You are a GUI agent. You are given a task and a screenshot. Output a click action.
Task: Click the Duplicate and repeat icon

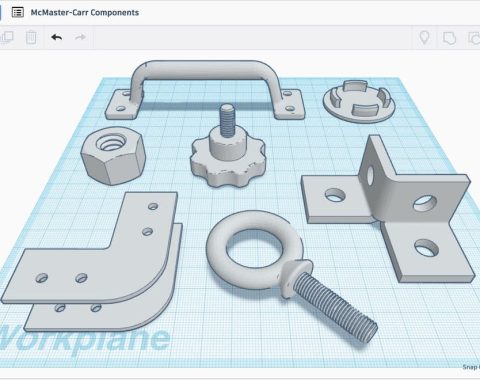(x=7, y=37)
